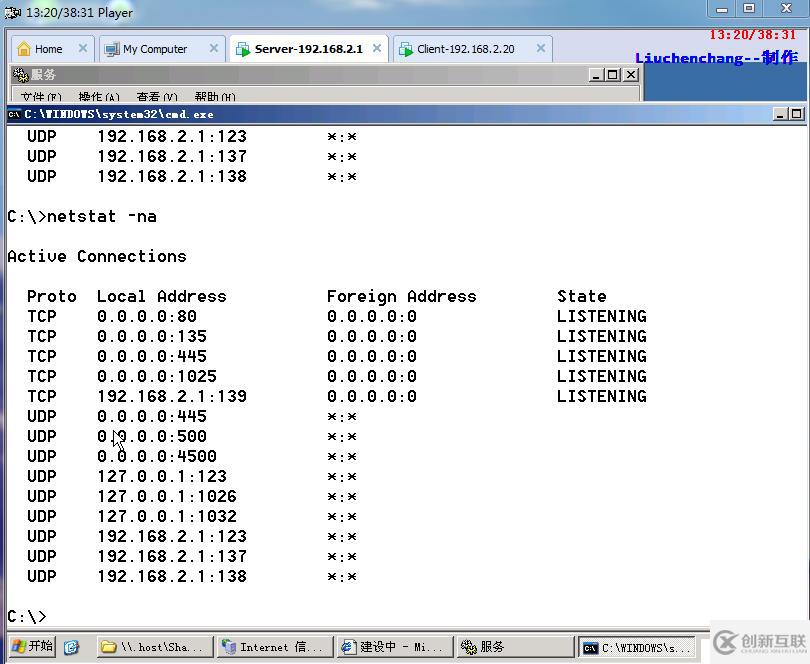Click LISTENING state of port 80 row
Screen dimensions: 810x664
point(602,316)
